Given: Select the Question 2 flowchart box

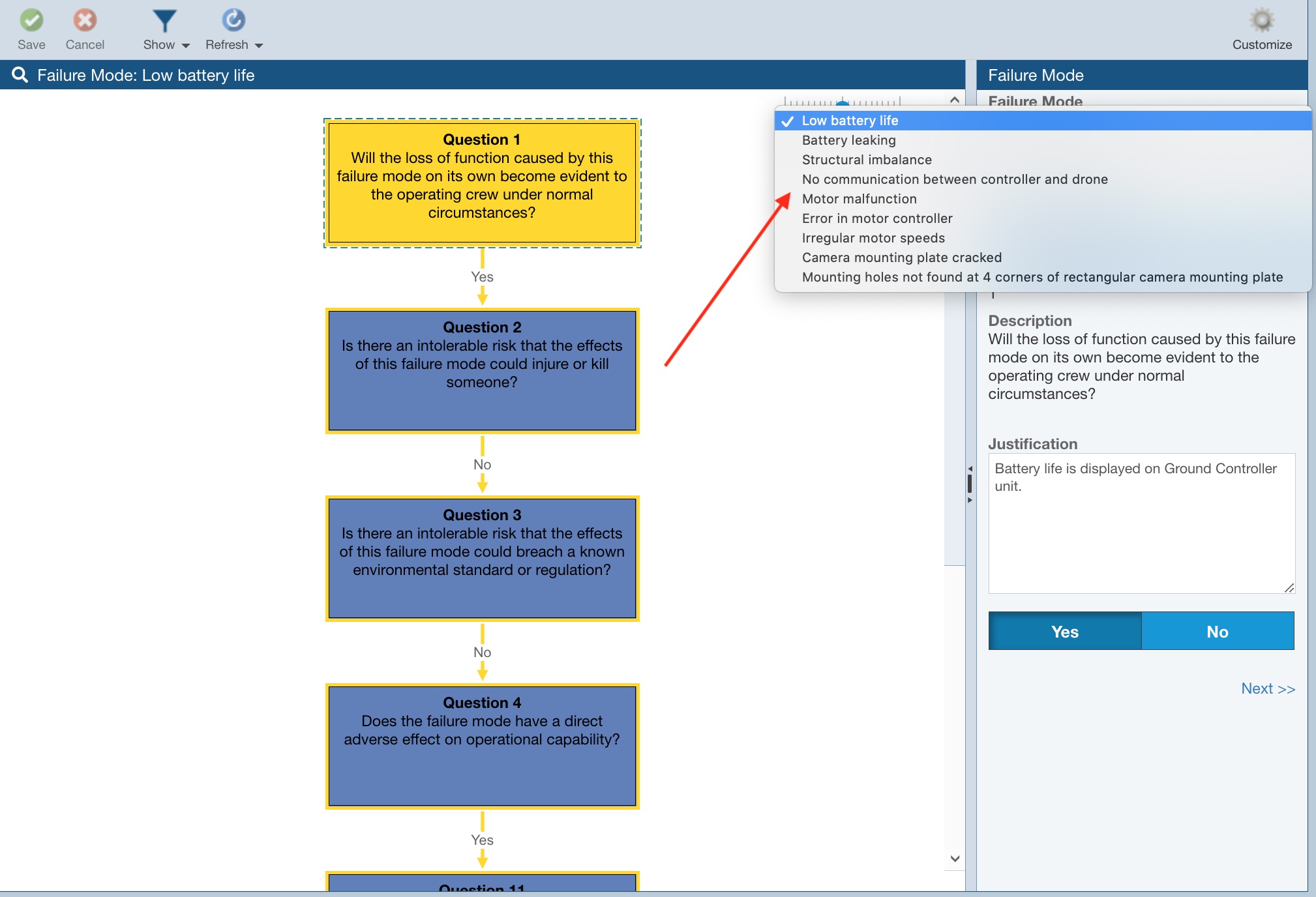Looking at the screenshot, I should coord(482,370).
